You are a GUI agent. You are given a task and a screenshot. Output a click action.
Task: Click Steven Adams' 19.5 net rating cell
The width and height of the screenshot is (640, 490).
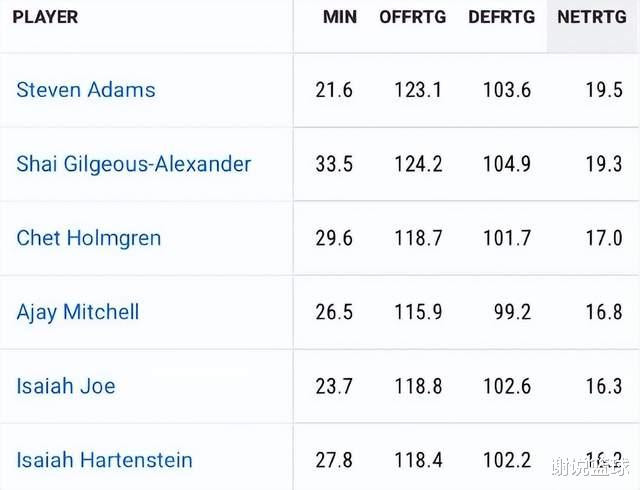[x=604, y=90]
